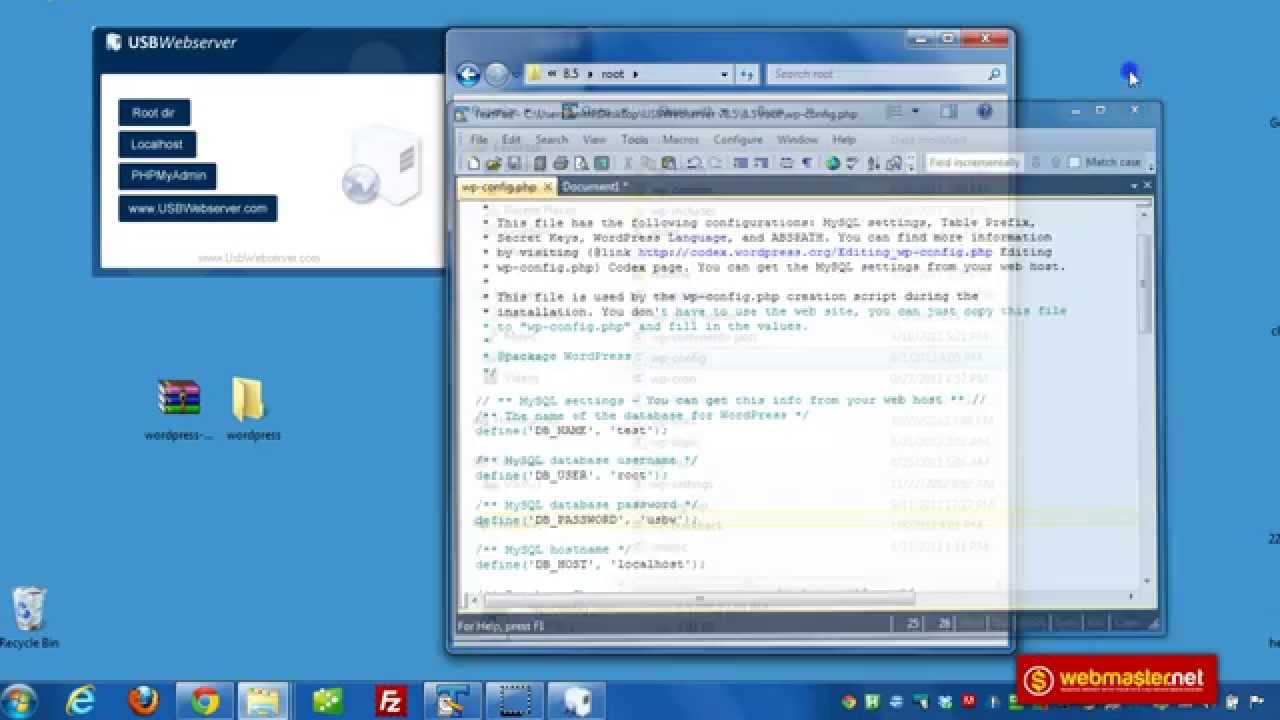The width and height of the screenshot is (1280, 720).
Task: Click the Print Preview icon in TextPad toolbar
Action: point(581,163)
